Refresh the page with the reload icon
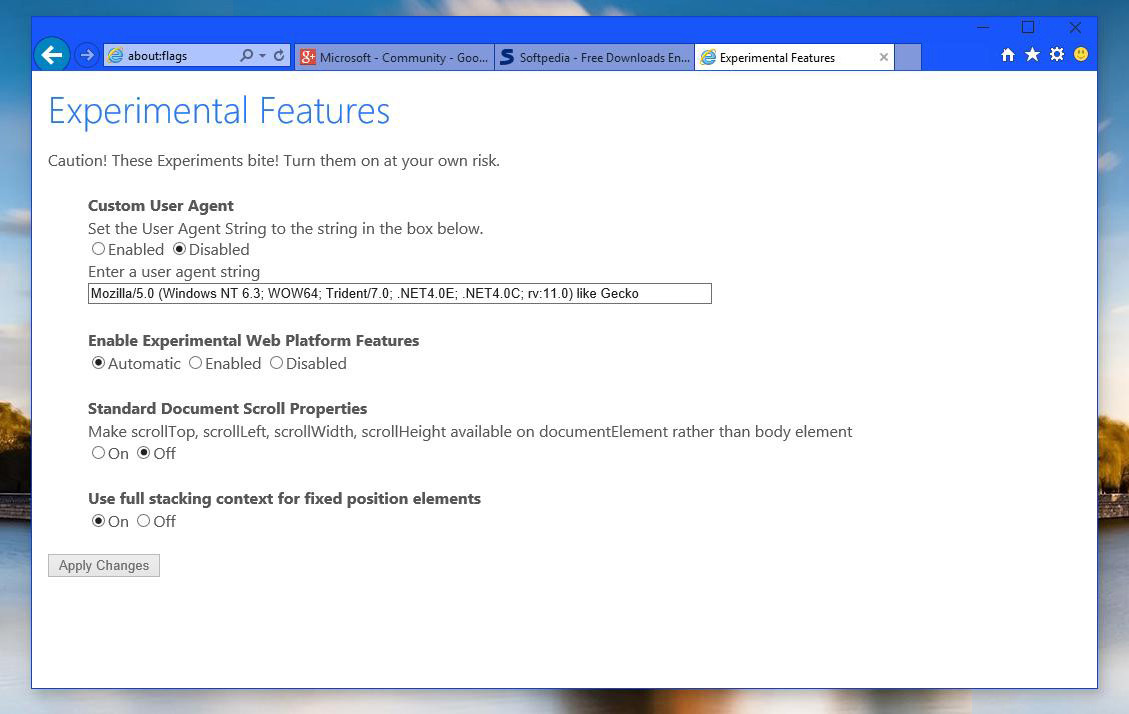Image resolution: width=1129 pixels, height=714 pixels. [279, 56]
